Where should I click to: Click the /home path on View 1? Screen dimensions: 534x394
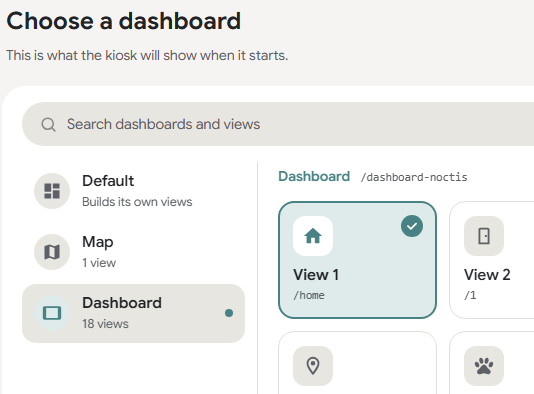click(x=309, y=295)
